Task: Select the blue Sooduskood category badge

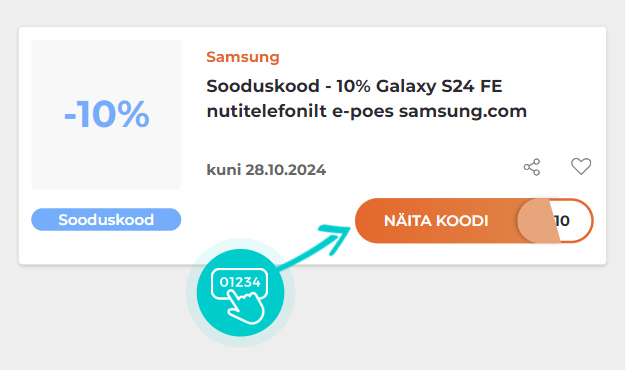Action: point(106,219)
